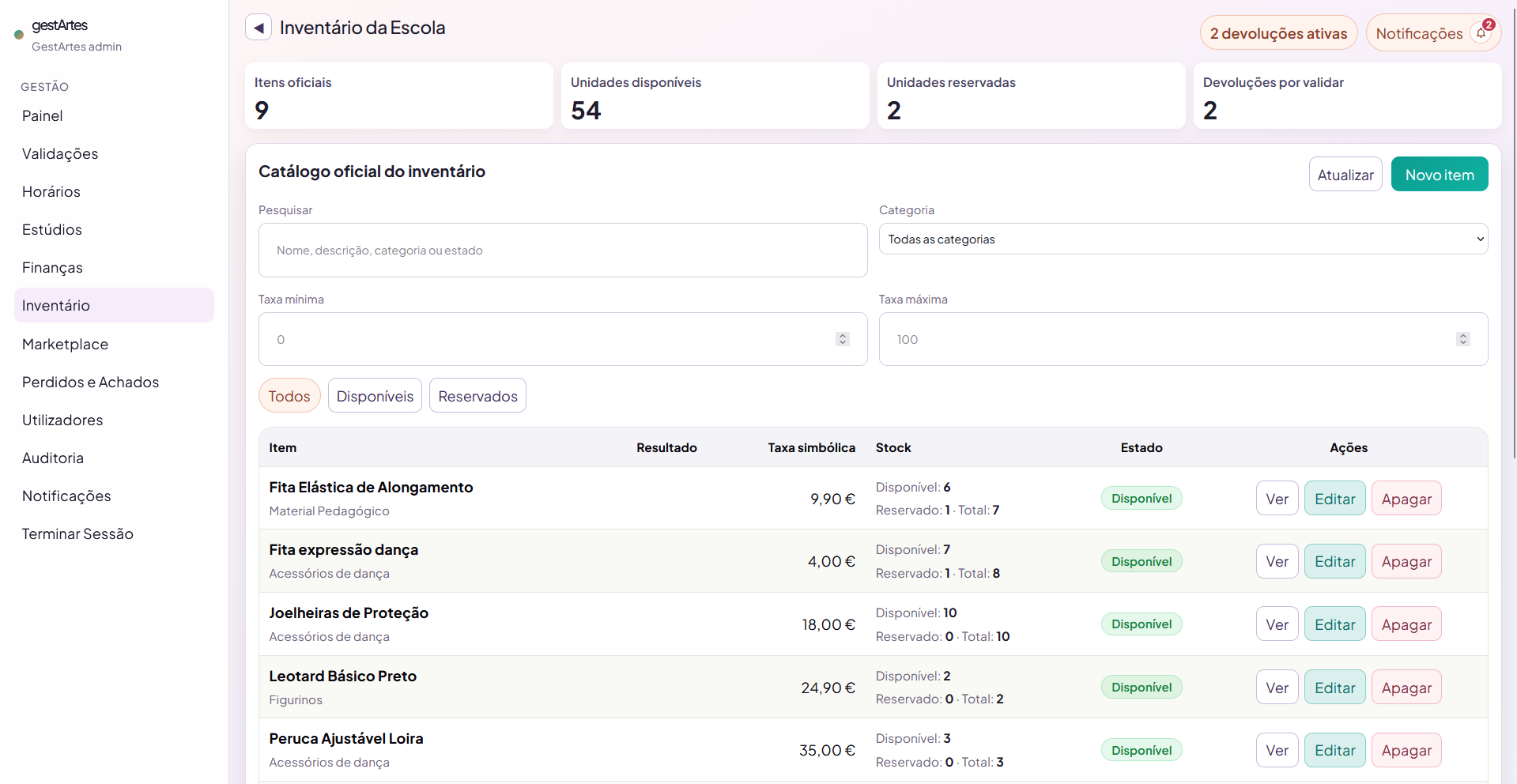
Task: Select the Reservados filter
Action: coord(477,396)
